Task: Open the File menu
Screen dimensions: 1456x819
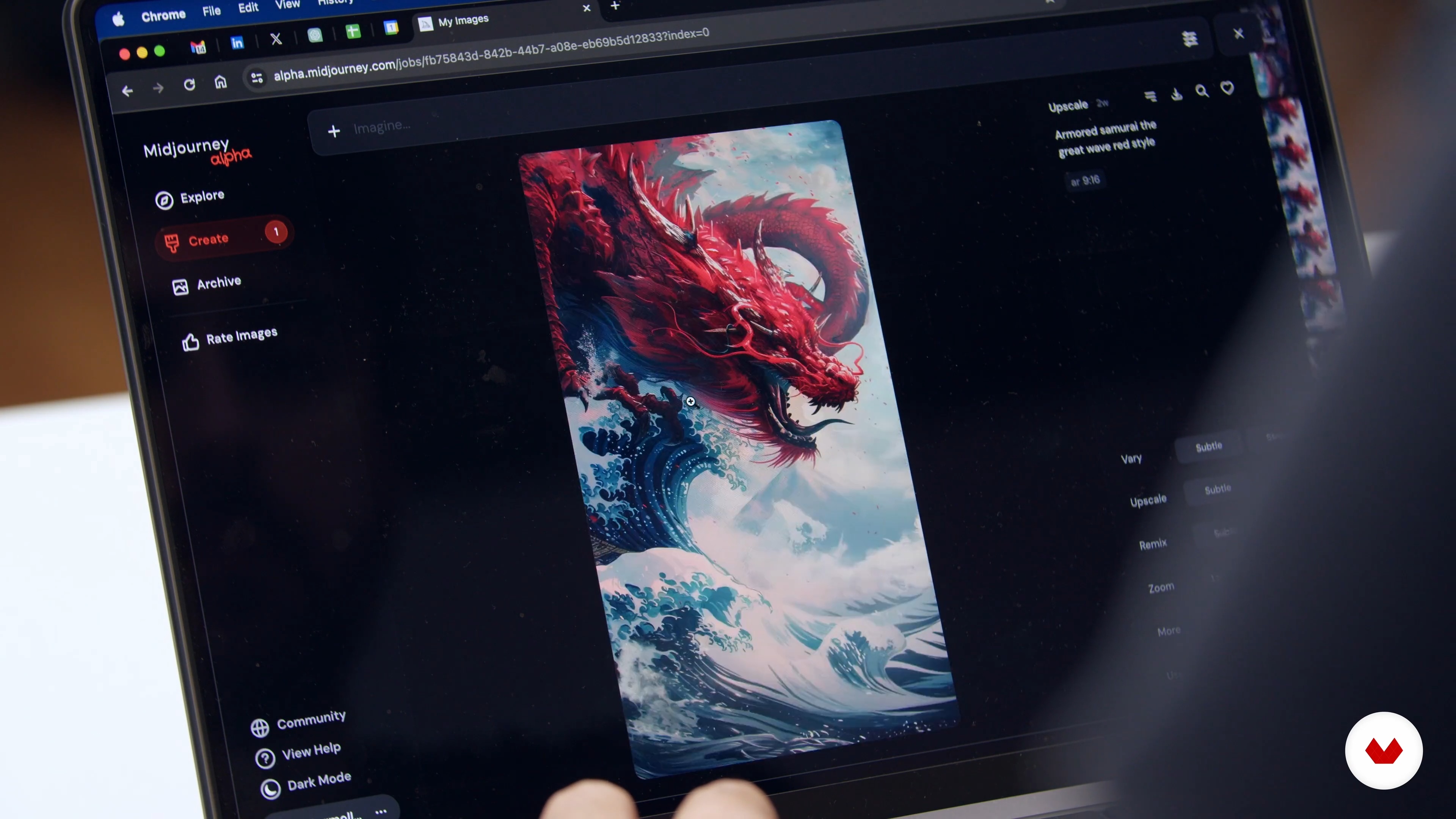Action: 212,11
